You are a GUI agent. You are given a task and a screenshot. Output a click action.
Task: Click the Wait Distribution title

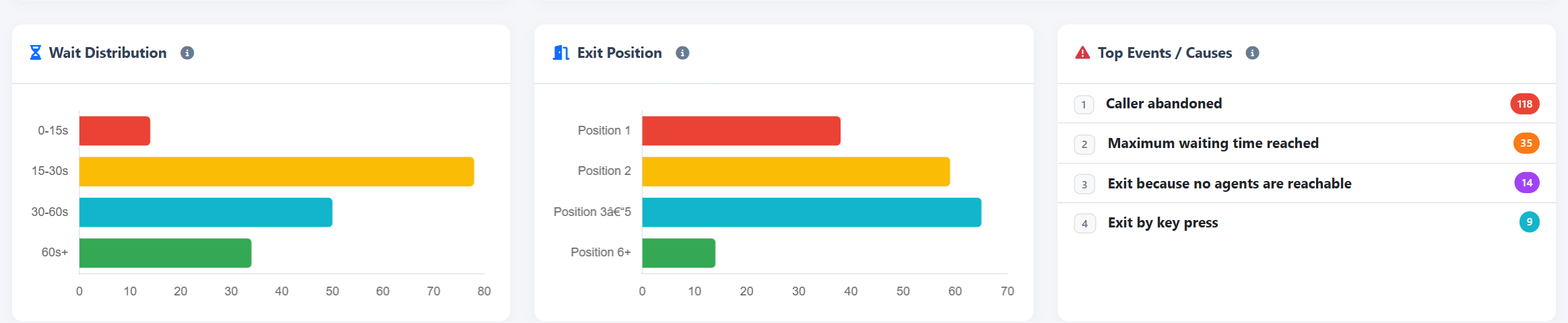click(x=108, y=52)
